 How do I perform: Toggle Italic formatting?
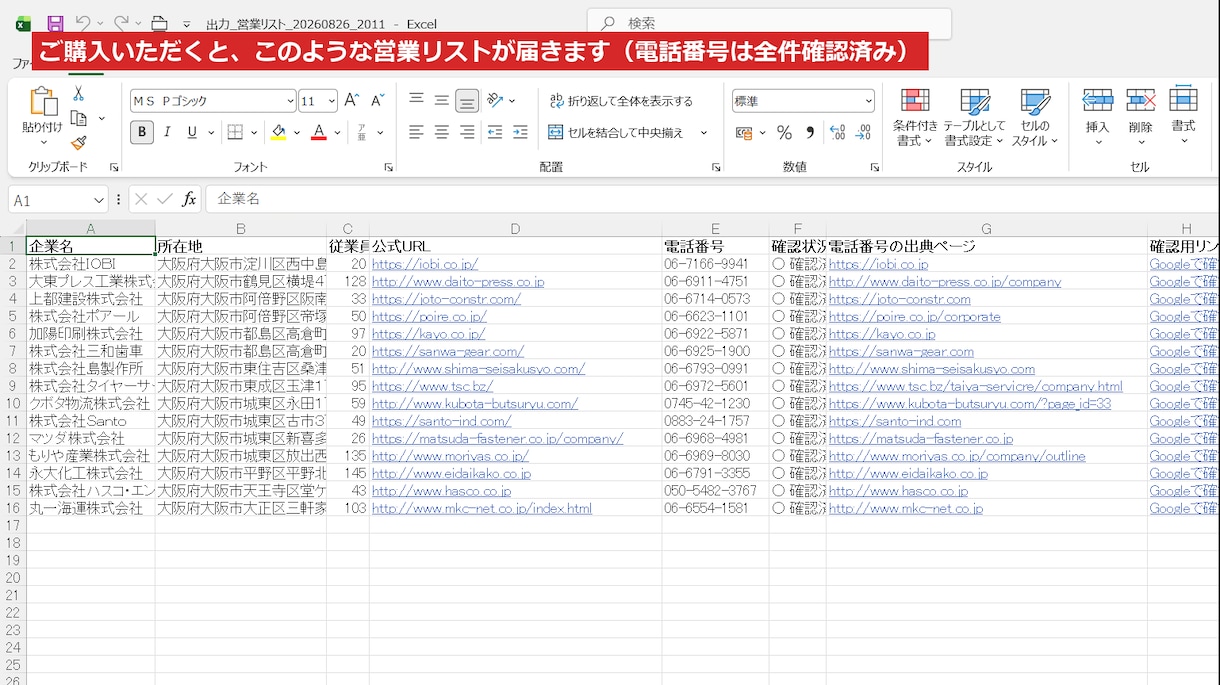tap(167, 132)
